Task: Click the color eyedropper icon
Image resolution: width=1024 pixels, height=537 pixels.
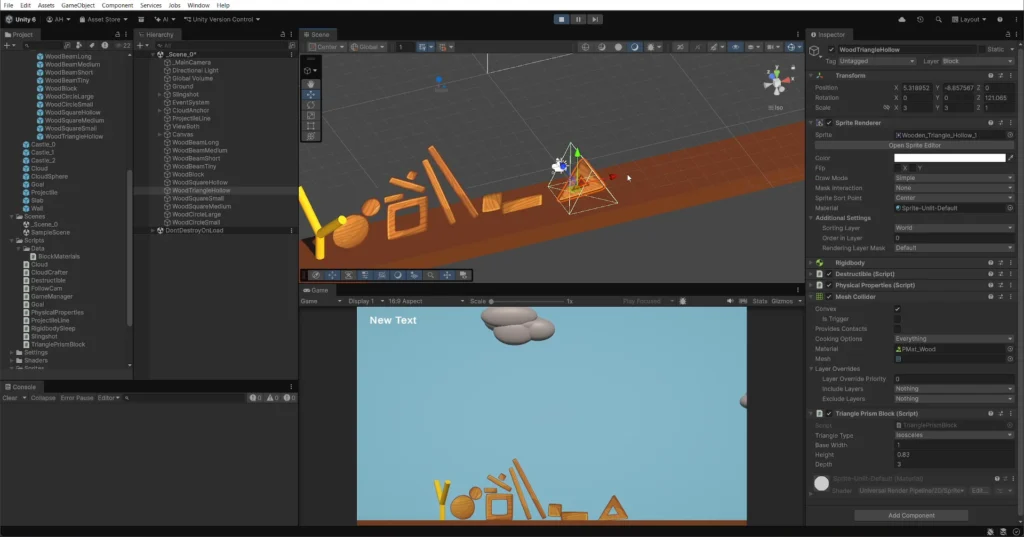Action: click(1011, 158)
